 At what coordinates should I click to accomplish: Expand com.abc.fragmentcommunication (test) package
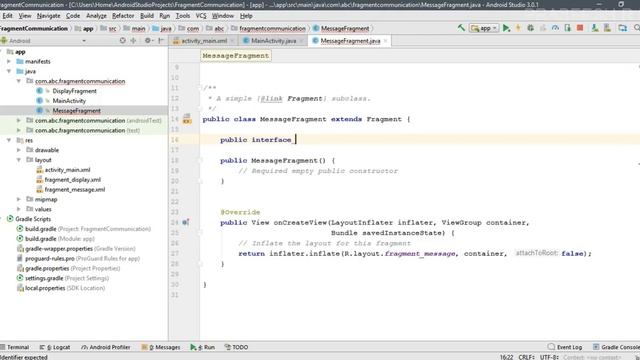19,130
